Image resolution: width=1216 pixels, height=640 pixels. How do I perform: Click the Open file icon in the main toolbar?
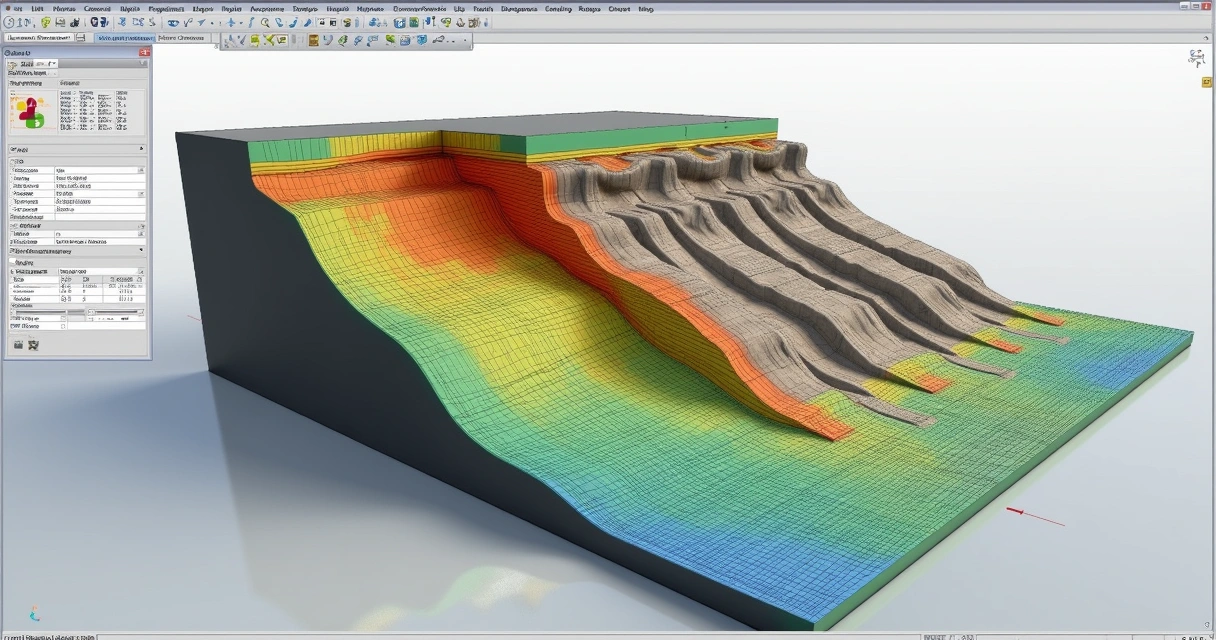(46, 21)
